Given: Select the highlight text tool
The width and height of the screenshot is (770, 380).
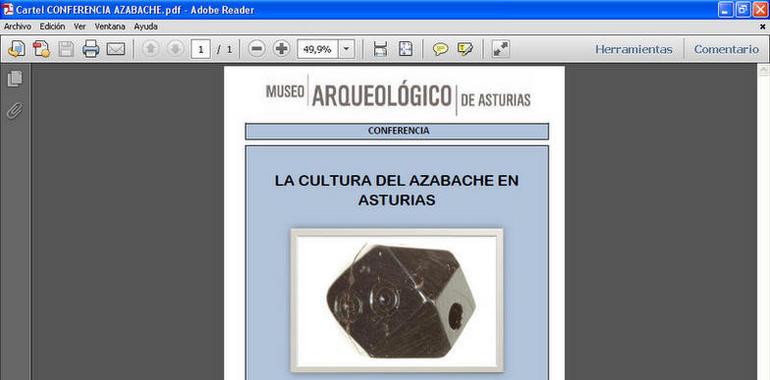Looking at the screenshot, I should (465, 49).
